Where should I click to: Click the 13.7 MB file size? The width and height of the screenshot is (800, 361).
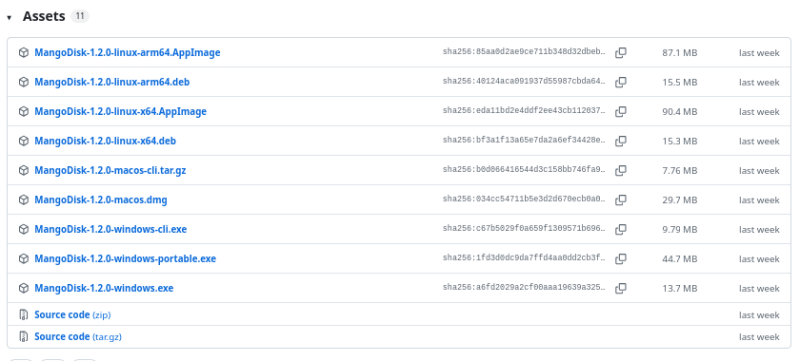680,289
